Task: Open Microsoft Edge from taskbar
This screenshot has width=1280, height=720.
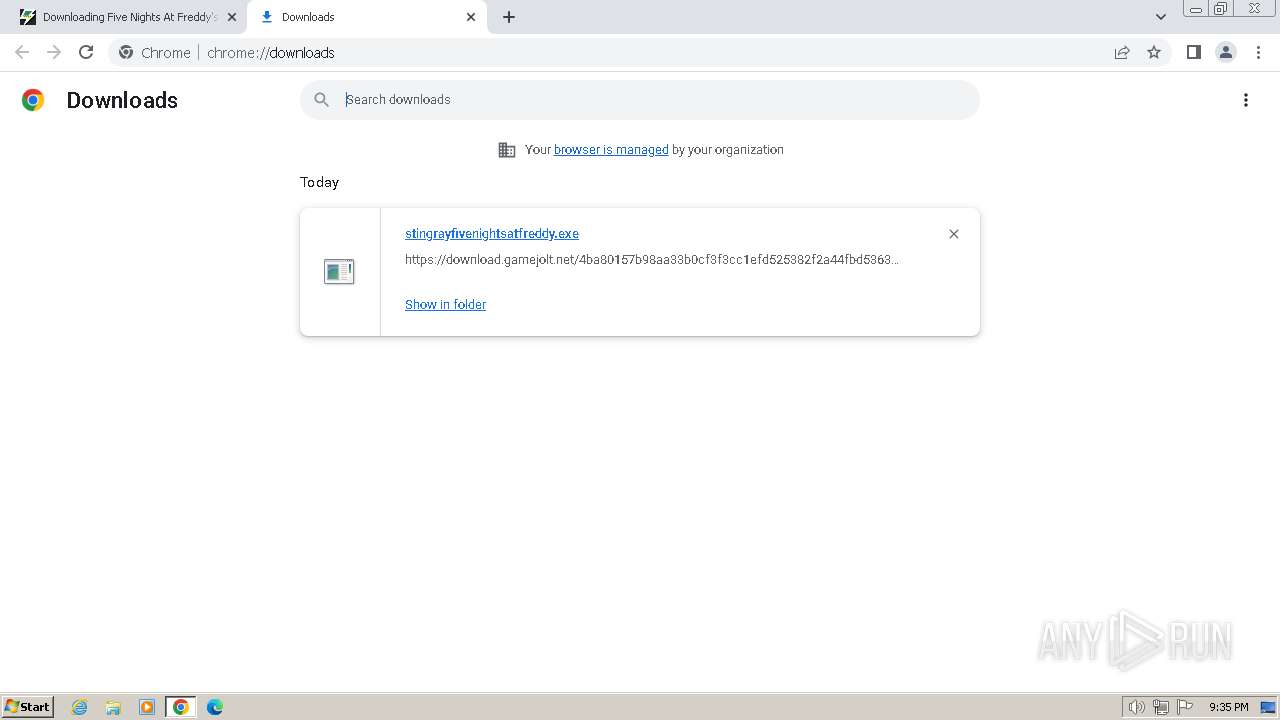Action: (x=215, y=707)
